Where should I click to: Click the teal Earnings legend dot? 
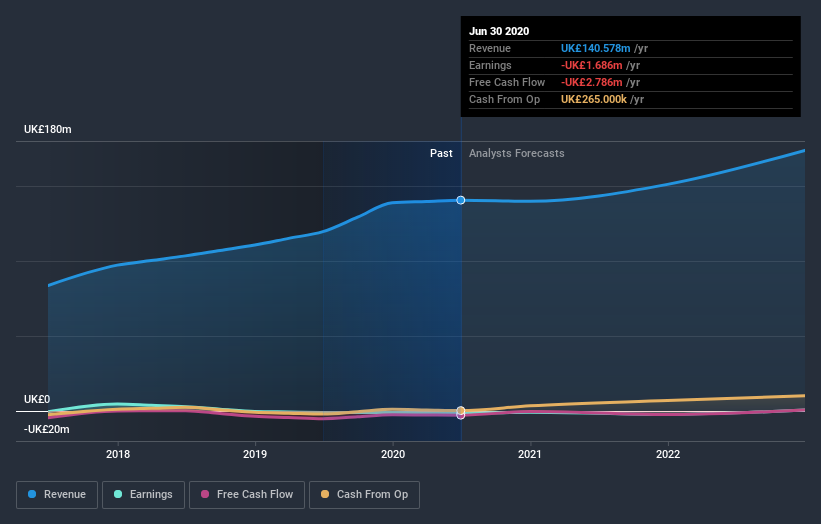pos(118,494)
